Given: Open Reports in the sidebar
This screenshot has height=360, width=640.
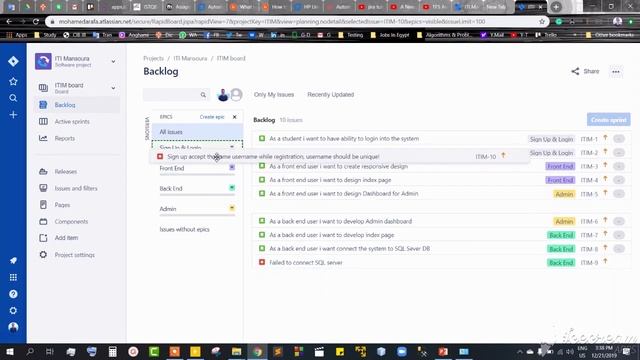Looking at the screenshot, I should [x=78, y=138].
